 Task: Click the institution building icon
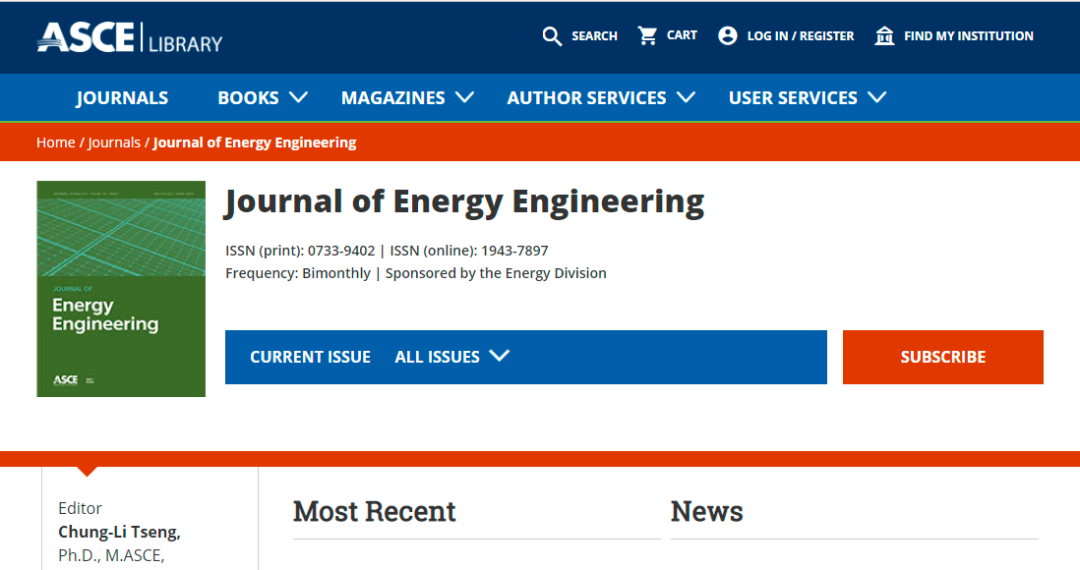coord(885,36)
